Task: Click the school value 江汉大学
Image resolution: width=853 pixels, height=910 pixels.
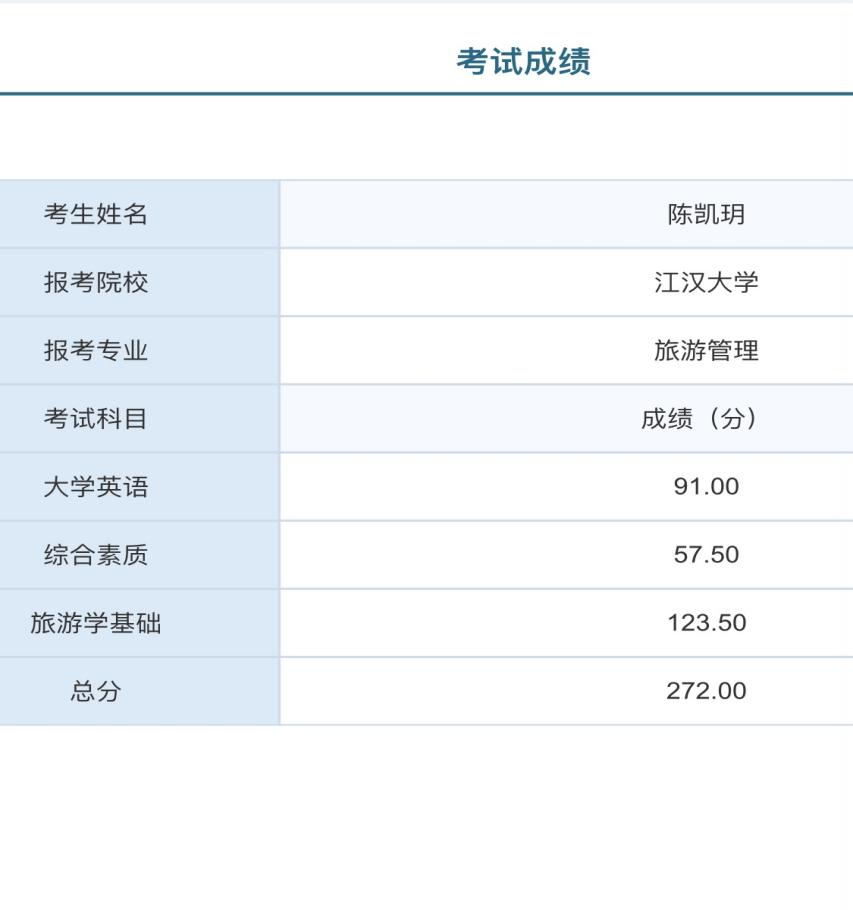Action: pyautogui.click(x=706, y=282)
